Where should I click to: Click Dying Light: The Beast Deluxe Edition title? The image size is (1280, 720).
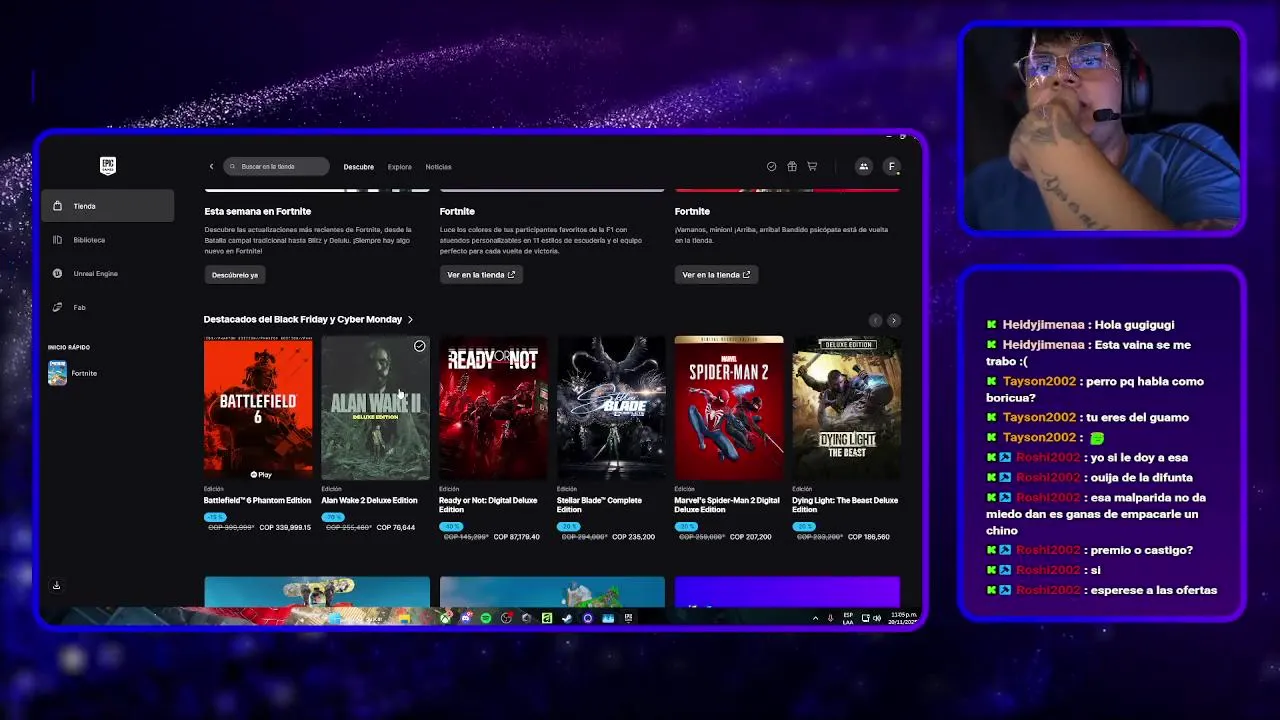(845, 505)
